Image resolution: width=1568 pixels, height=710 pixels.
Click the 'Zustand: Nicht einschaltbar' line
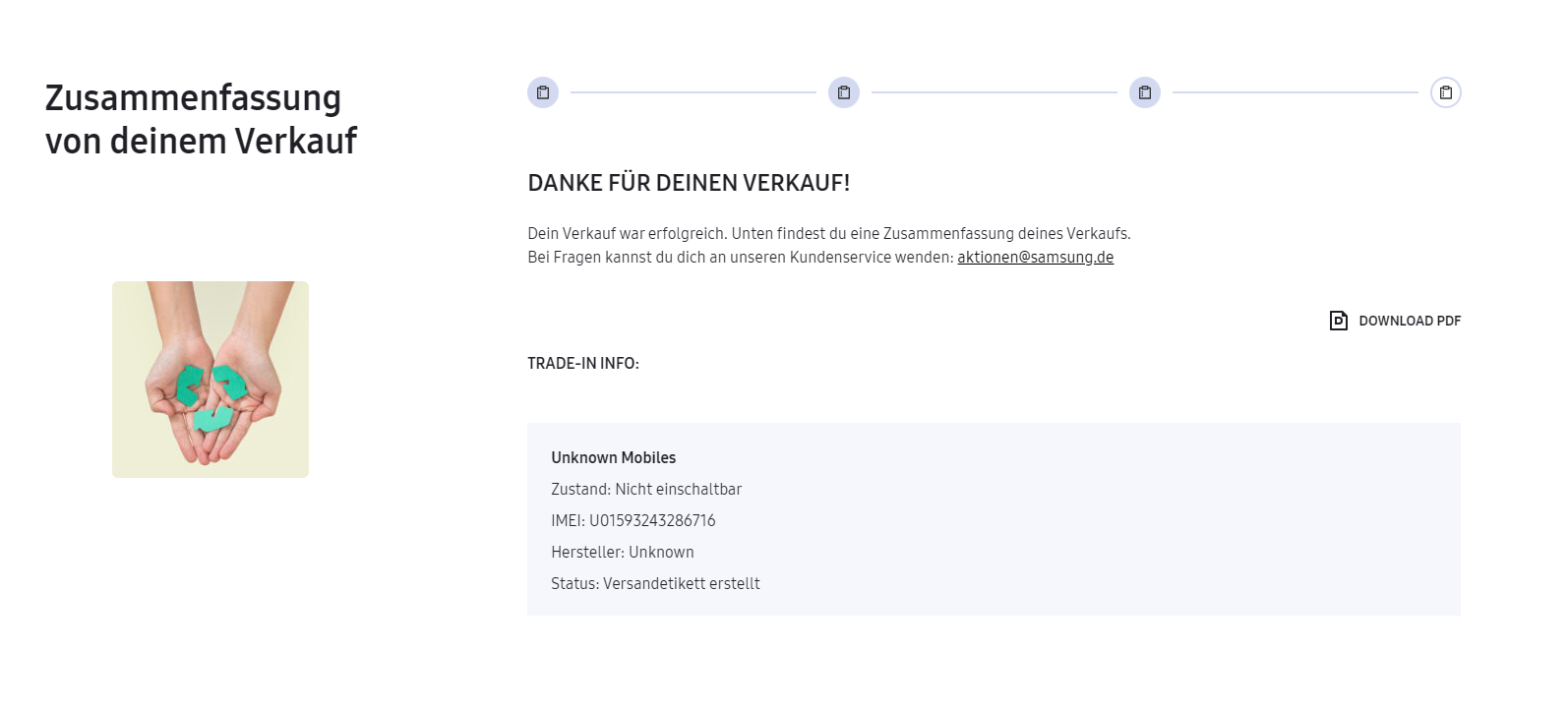tap(646, 490)
